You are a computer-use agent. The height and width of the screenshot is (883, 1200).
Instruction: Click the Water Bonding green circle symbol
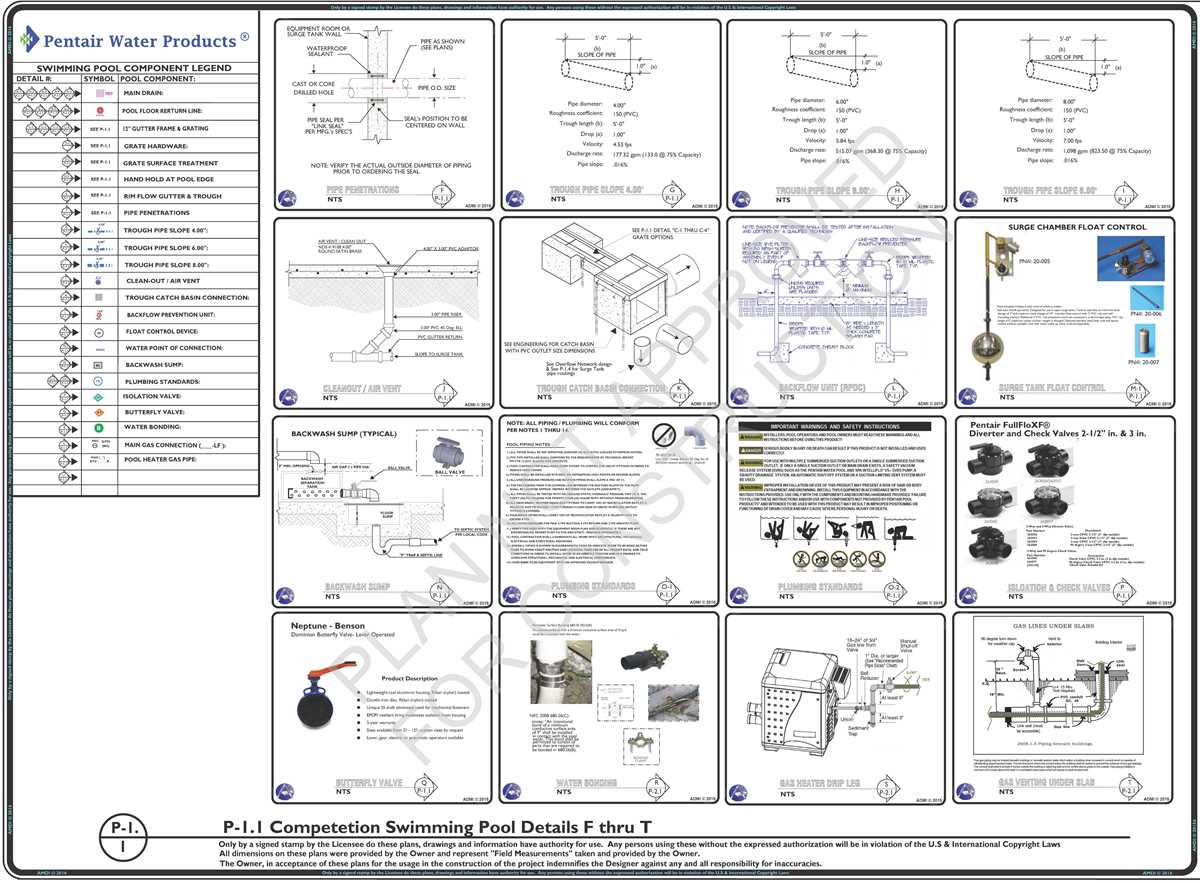(x=99, y=430)
